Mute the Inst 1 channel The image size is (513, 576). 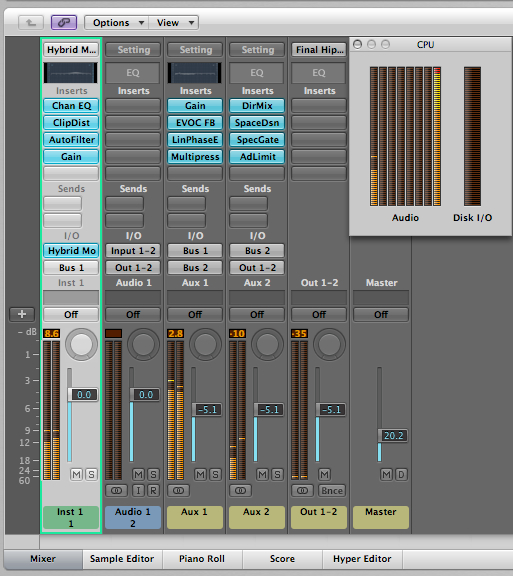point(76,474)
